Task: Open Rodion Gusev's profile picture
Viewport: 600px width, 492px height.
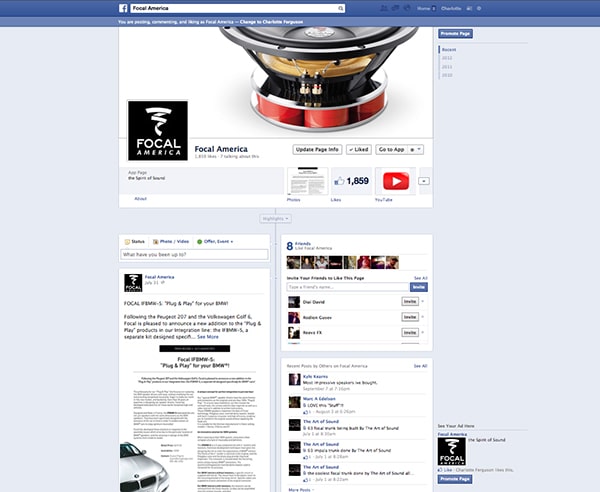Action: coord(294,317)
